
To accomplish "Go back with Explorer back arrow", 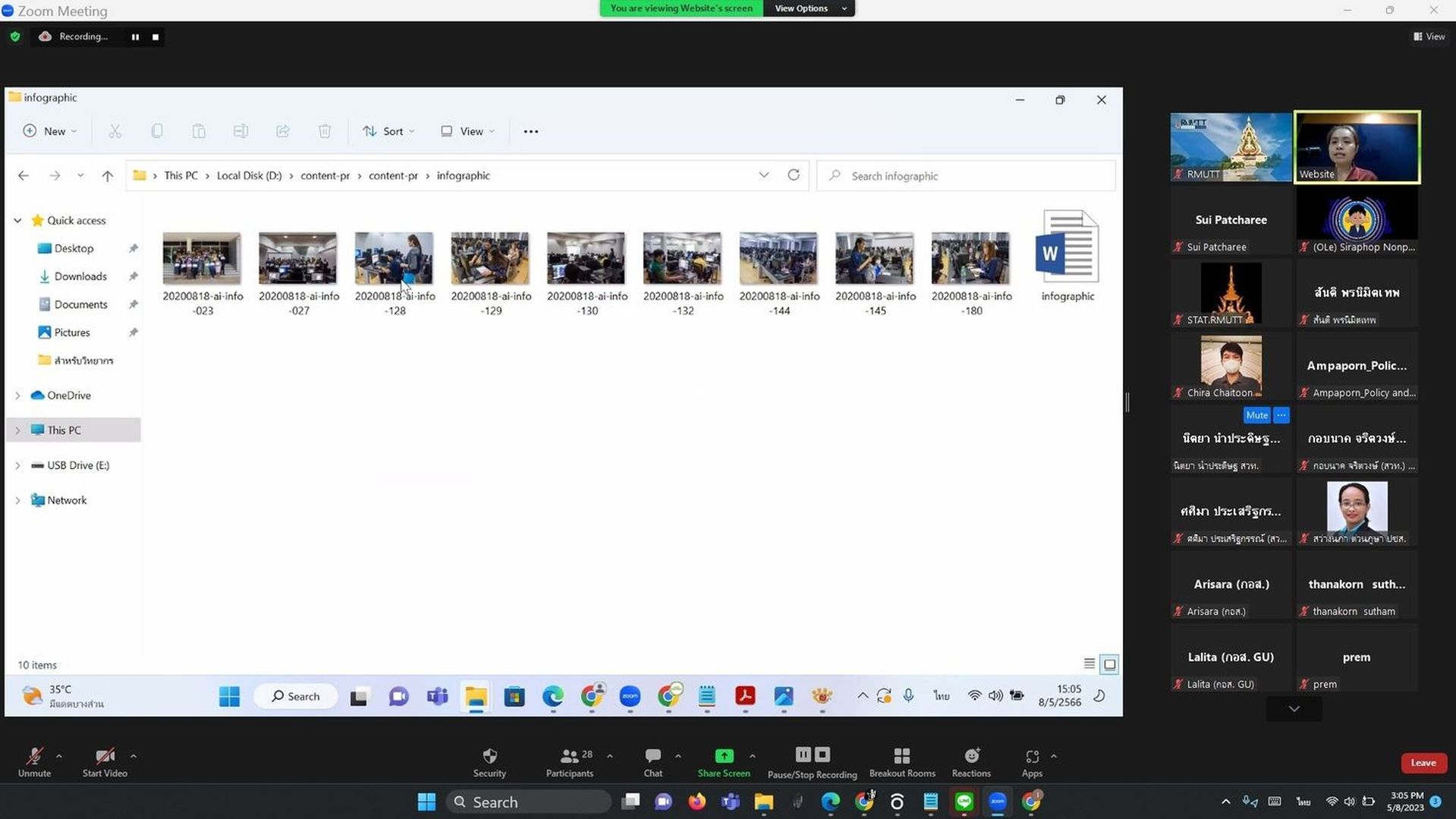I will (24, 175).
